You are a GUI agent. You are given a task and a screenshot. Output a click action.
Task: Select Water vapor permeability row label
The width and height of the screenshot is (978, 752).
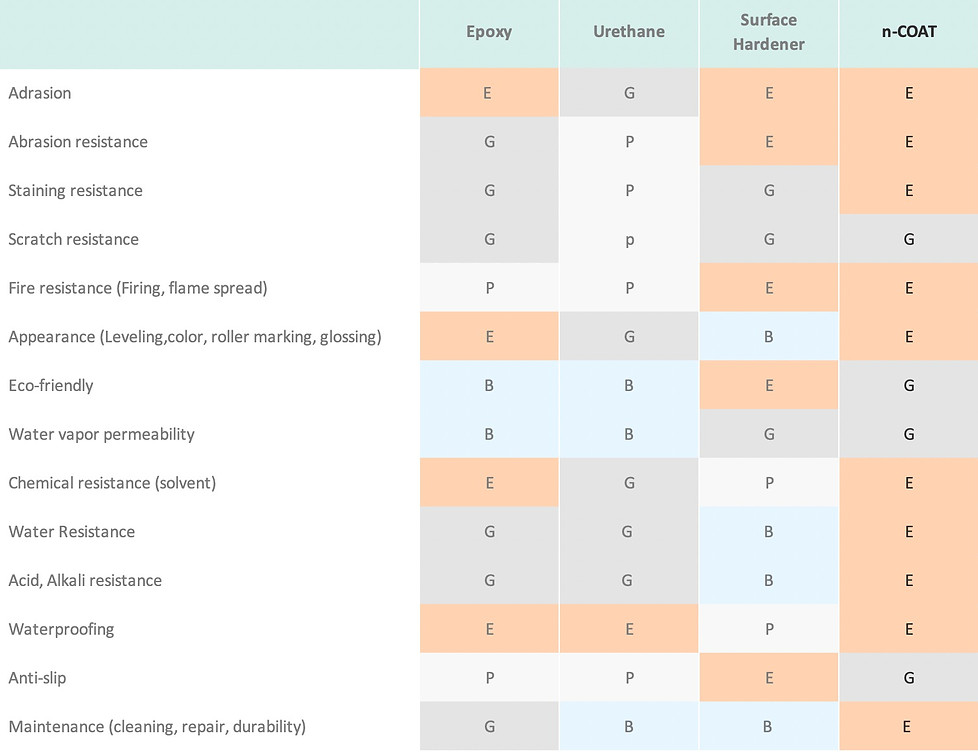tap(102, 434)
